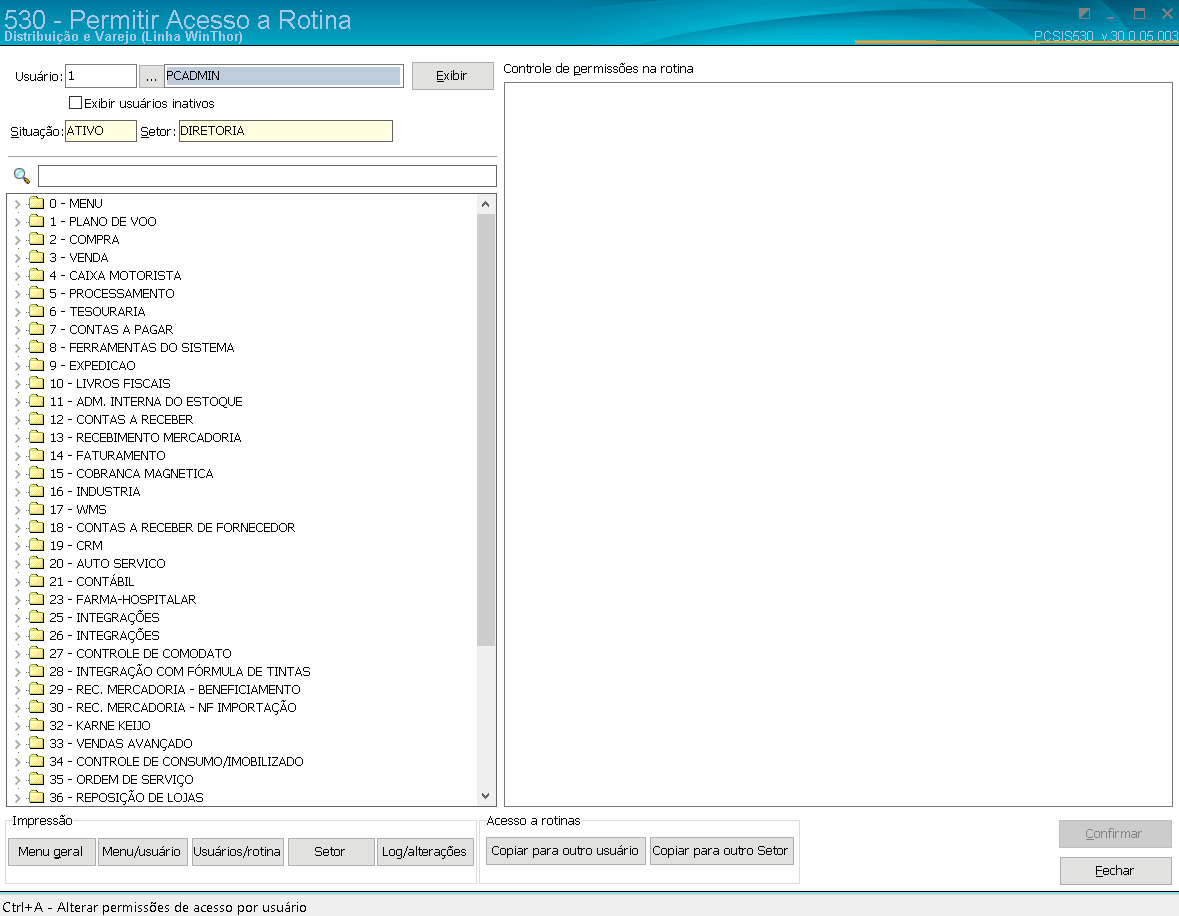This screenshot has width=1179, height=916.
Task: Click the folder icon of 6 - TESOURARIA
Action: click(36, 311)
